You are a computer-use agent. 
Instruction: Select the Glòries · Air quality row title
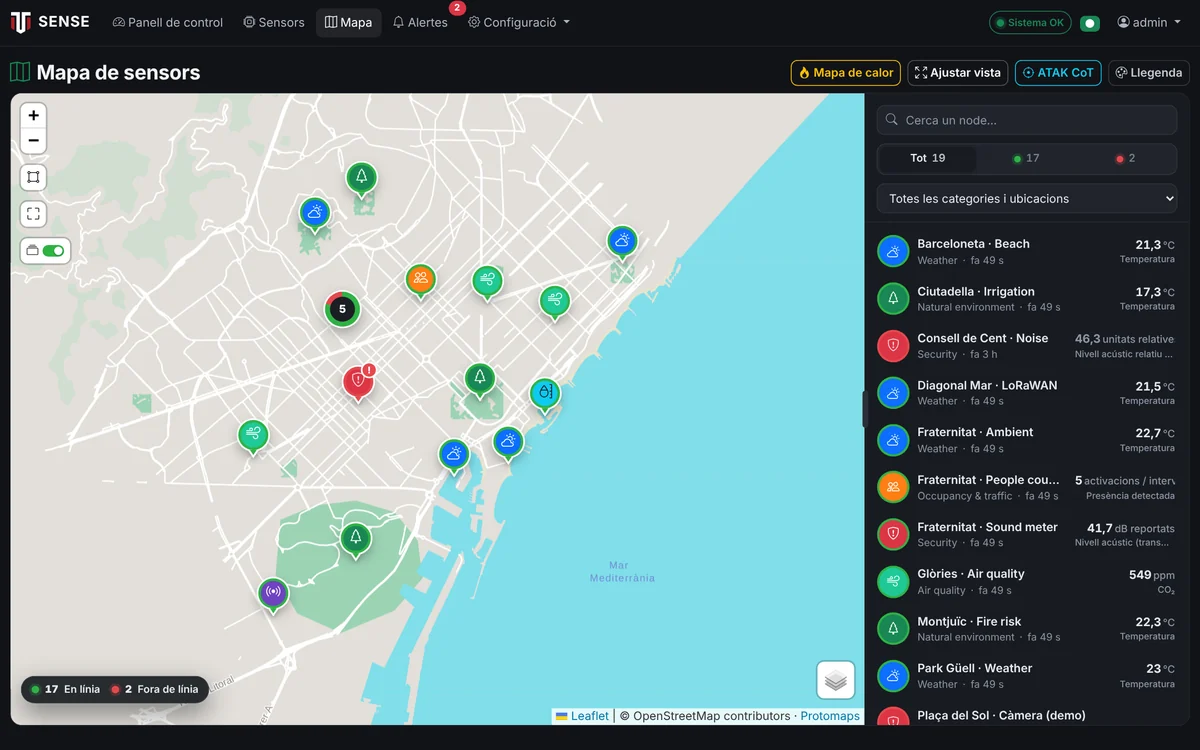(971, 574)
